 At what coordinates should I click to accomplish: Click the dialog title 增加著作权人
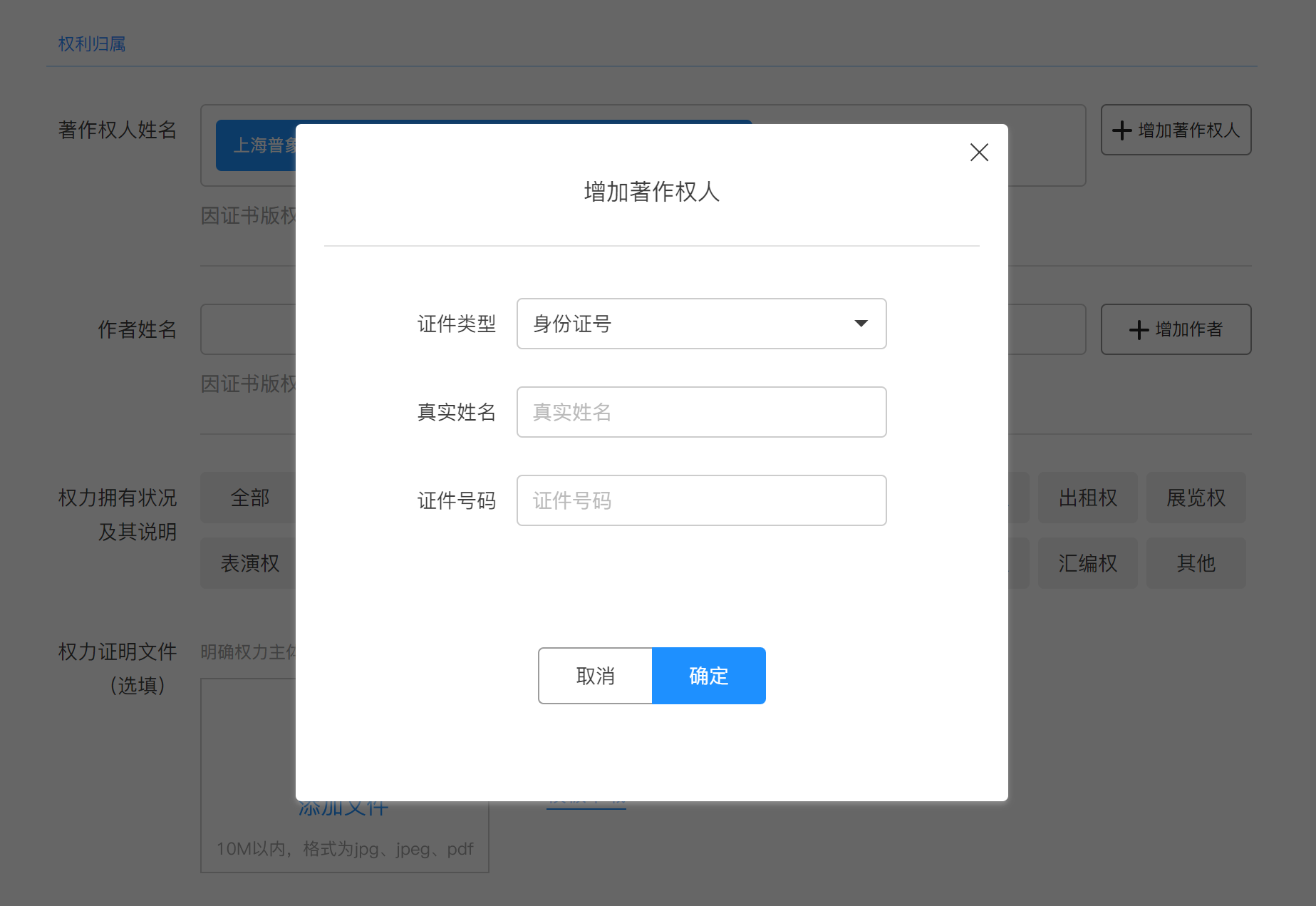pyautogui.click(x=651, y=192)
